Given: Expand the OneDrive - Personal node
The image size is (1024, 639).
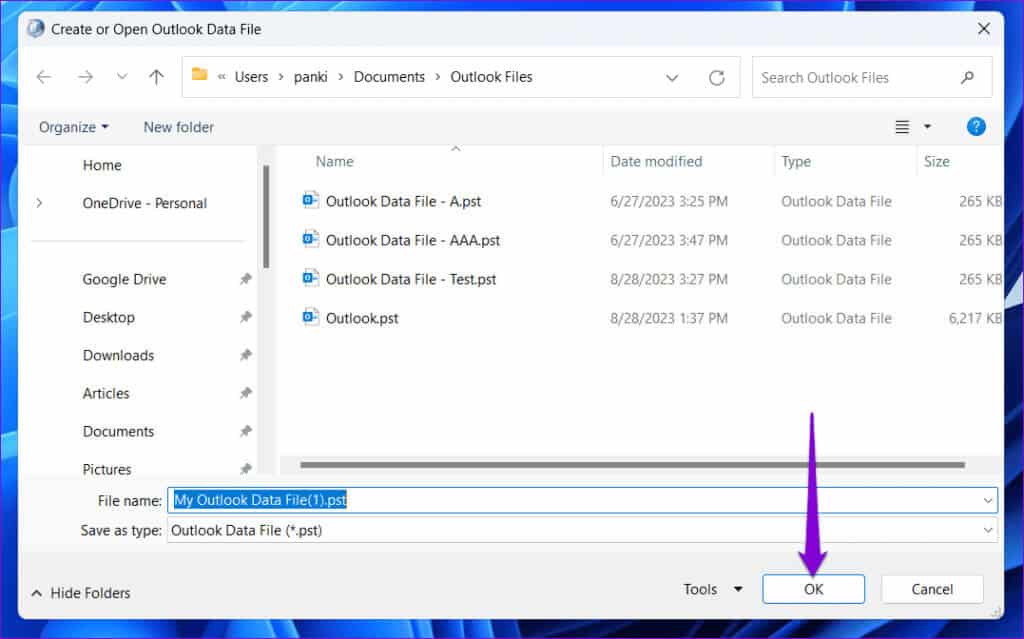Looking at the screenshot, I should 40,203.
